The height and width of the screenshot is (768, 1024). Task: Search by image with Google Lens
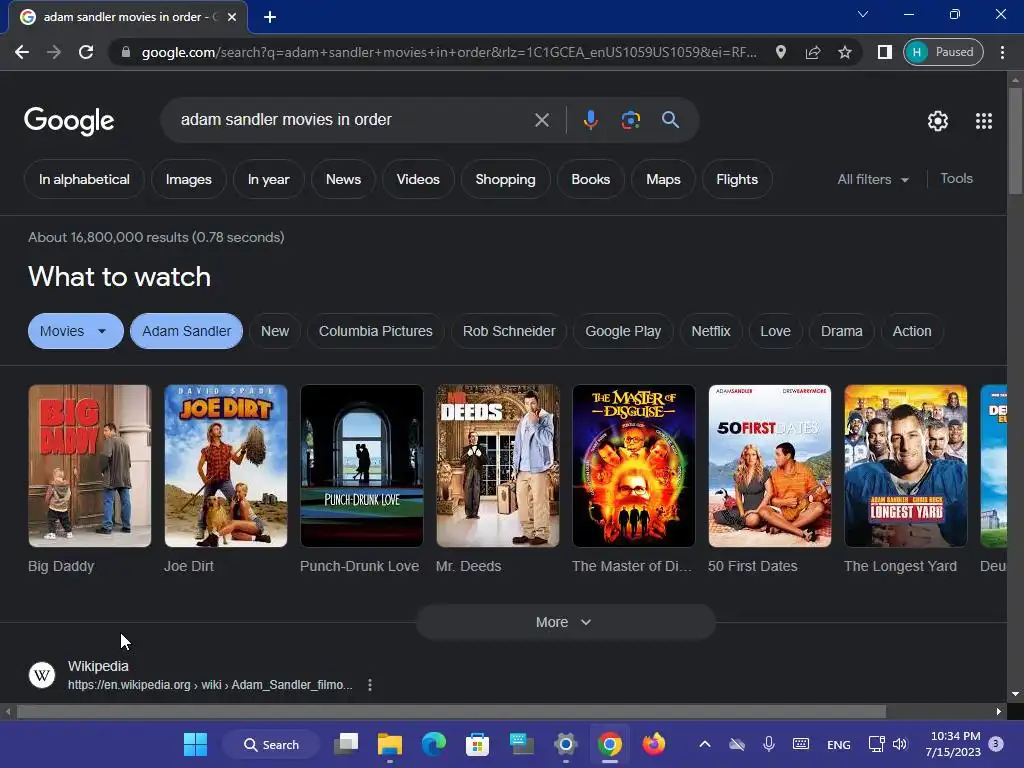coord(630,120)
